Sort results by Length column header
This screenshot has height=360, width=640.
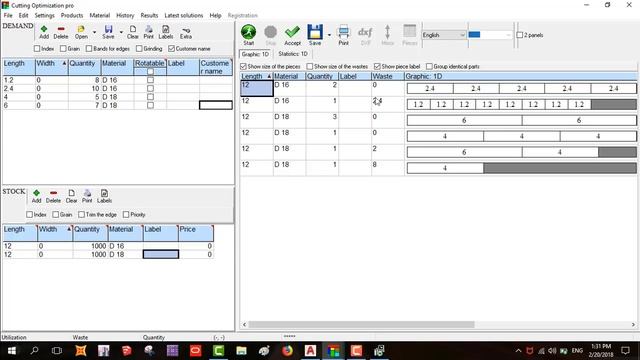pyautogui.click(x=256, y=76)
